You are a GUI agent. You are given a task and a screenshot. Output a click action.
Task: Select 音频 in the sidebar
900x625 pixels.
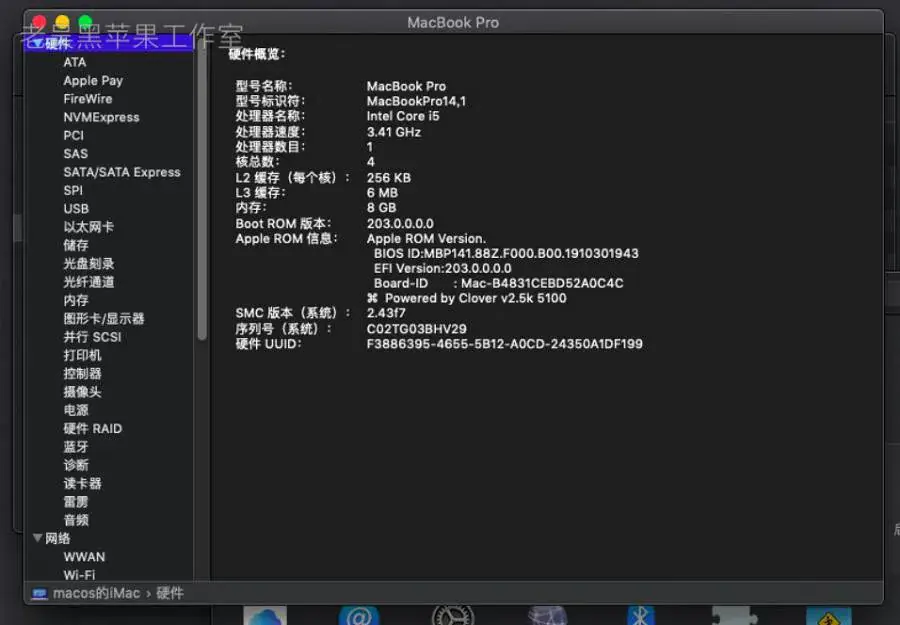76,520
